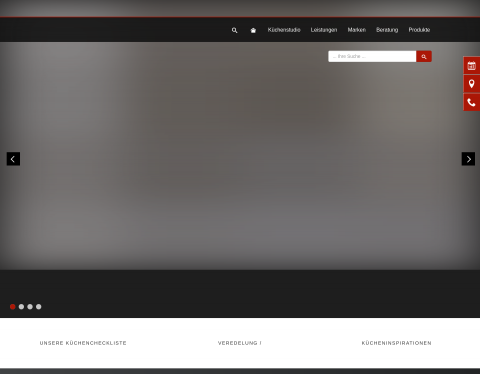480x374 pixels.
Task: Go to previous slide with left arrow
Action: pos(13,159)
